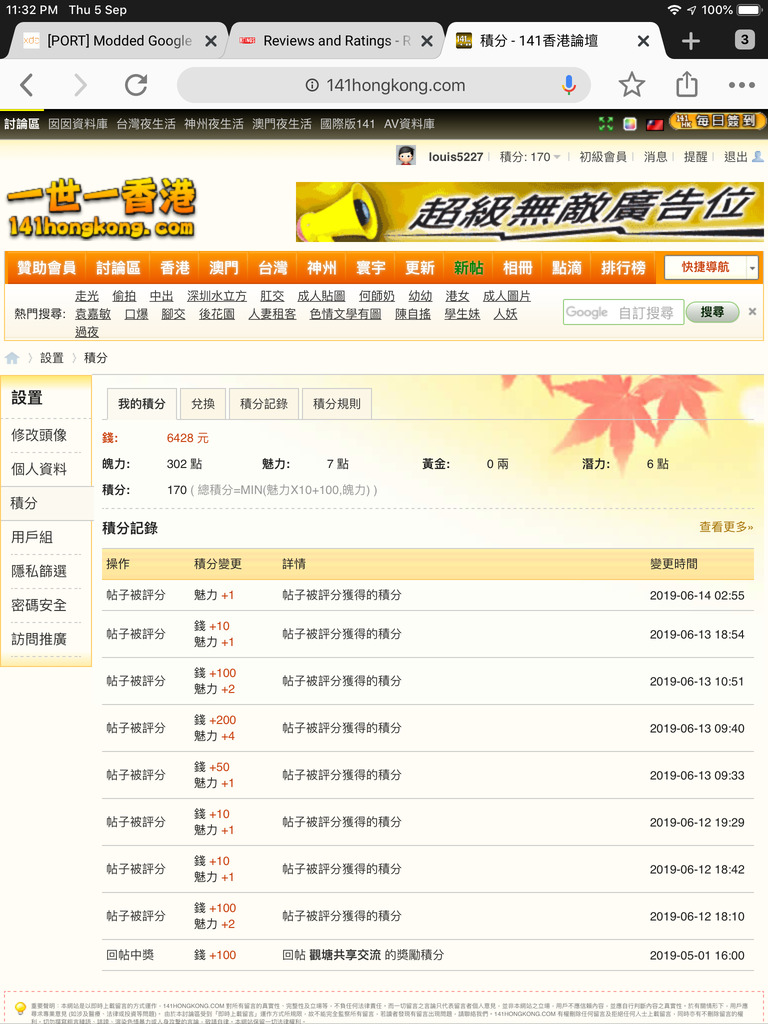768x1024 pixels.
Task: Click the site info icon in the address bar
Action: click(312, 85)
